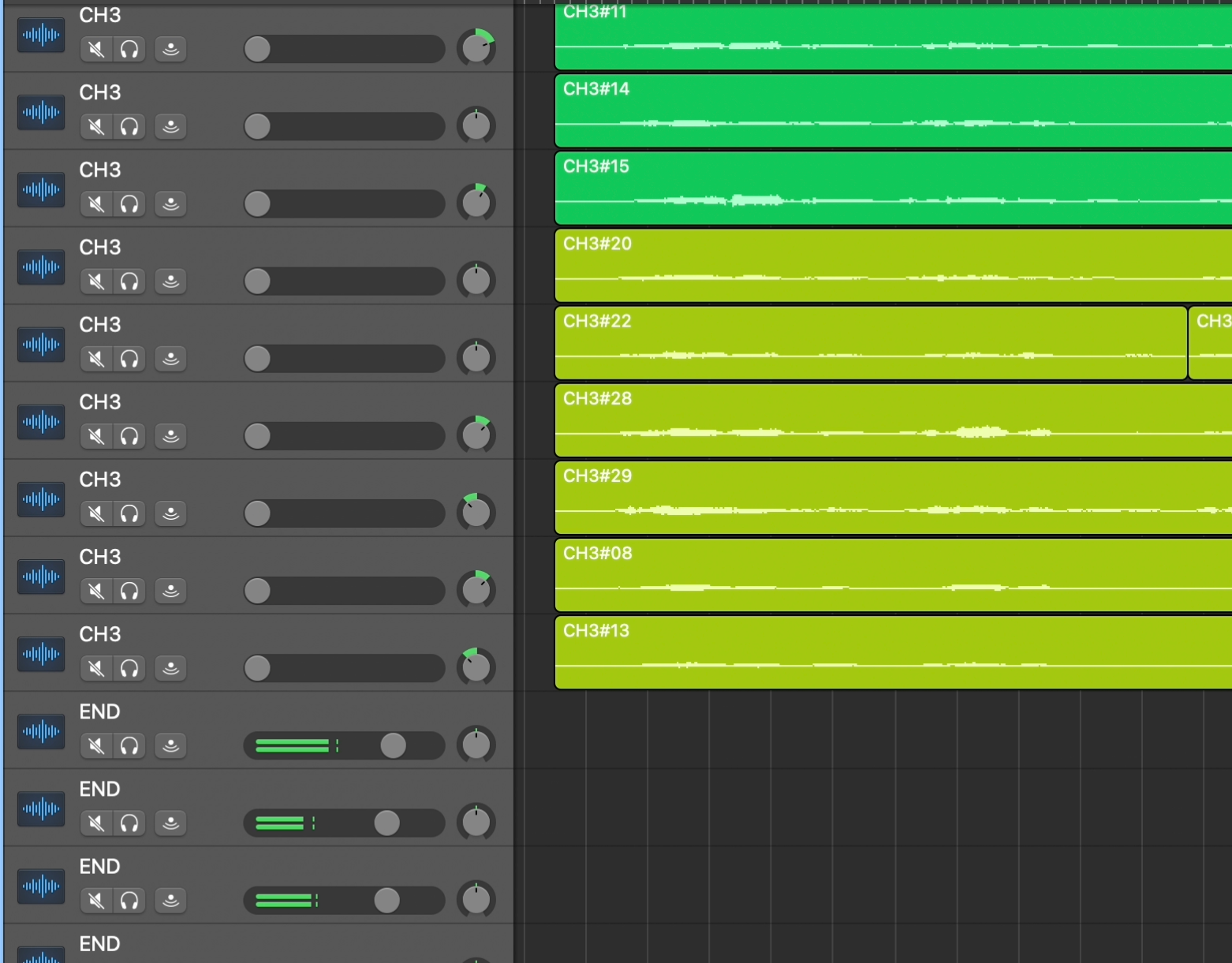The image size is (1232, 963).
Task: Select the track icon beside region CH3#15
Action: tap(41, 190)
